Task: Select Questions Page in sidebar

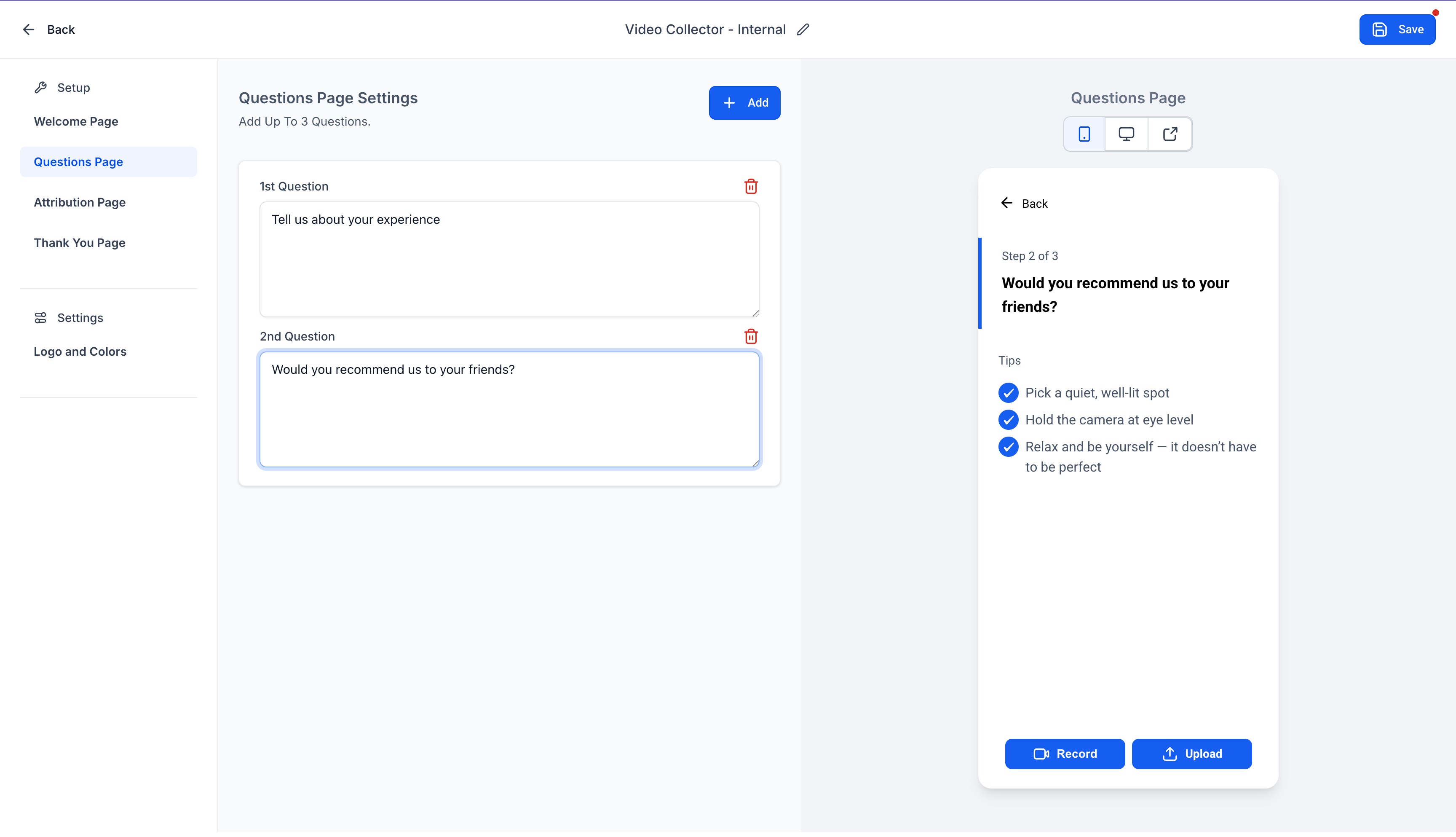Action: [x=78, y=162]
